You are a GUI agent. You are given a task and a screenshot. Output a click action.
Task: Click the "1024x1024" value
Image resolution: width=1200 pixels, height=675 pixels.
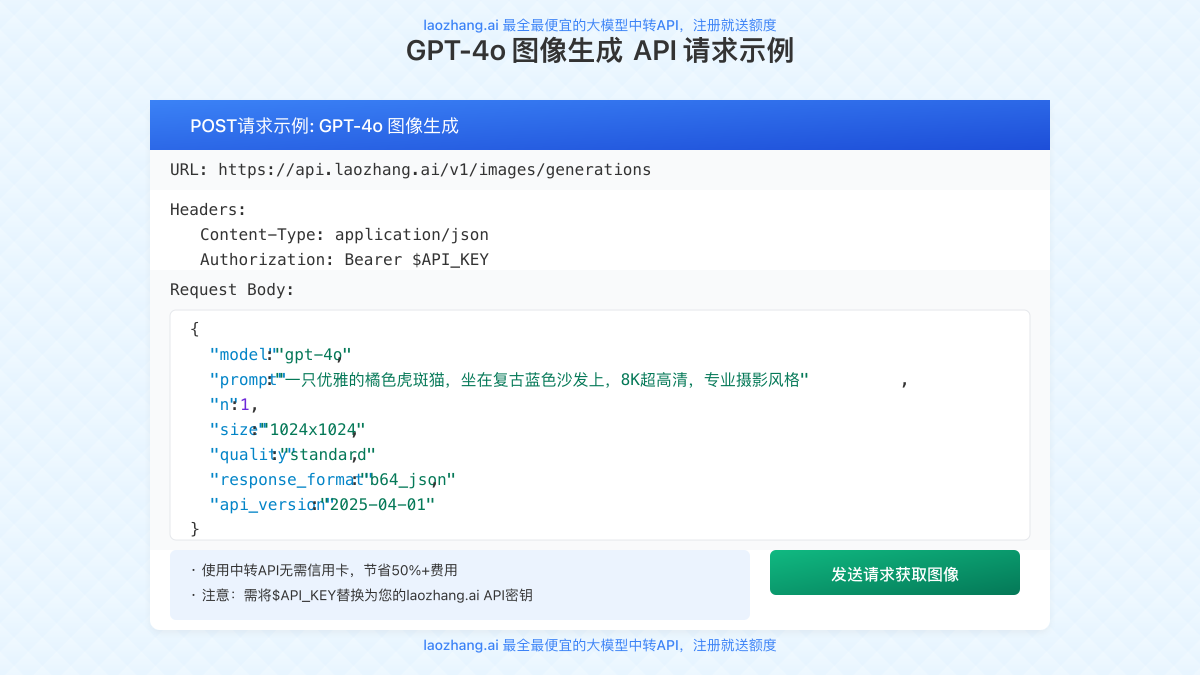[311, 430]
